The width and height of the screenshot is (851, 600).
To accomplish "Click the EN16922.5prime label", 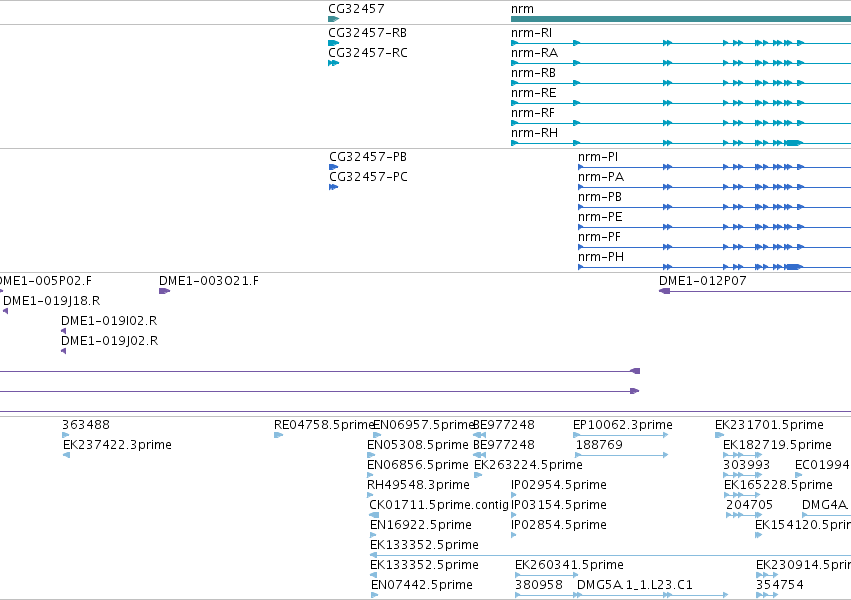I will [x=421, y=525].
